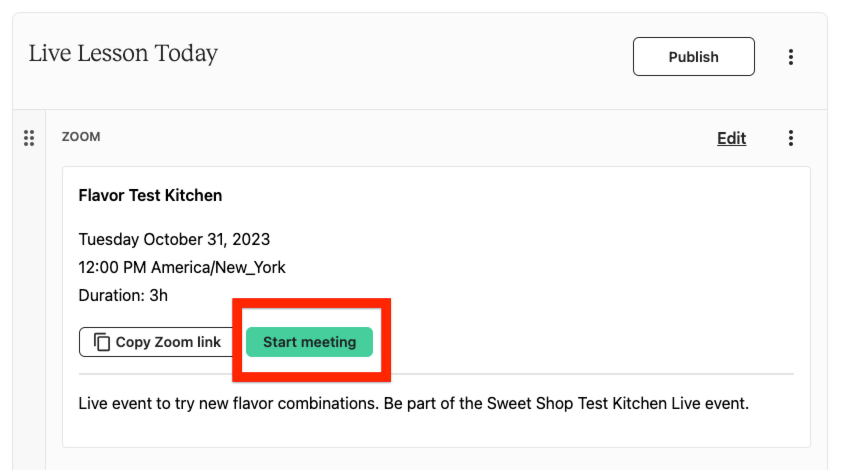Edit the Zoom block
841x470 pixels.
pyautogui.click(x=732, y=138)
